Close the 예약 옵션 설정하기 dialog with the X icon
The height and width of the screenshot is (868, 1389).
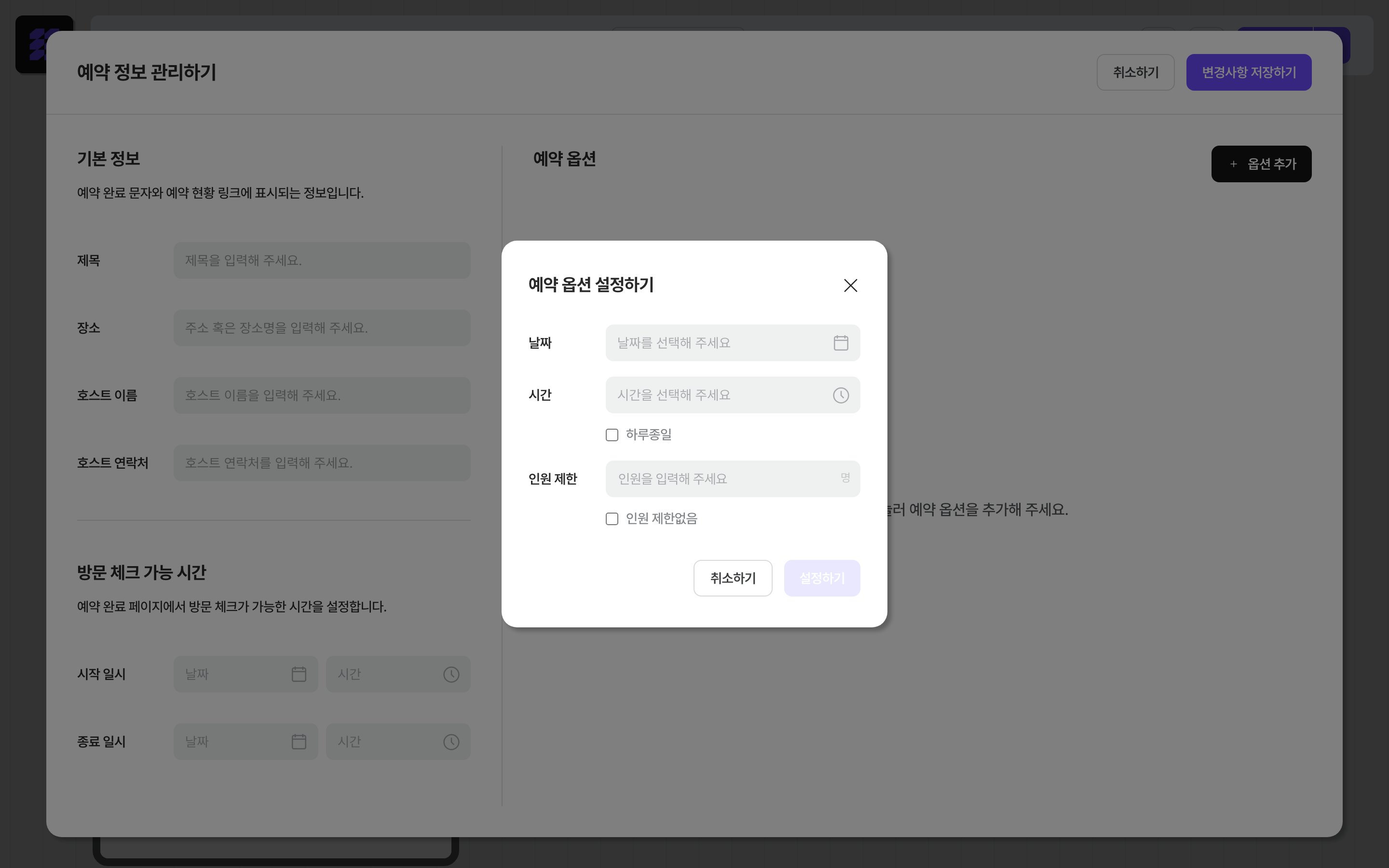tap(850, 285)
